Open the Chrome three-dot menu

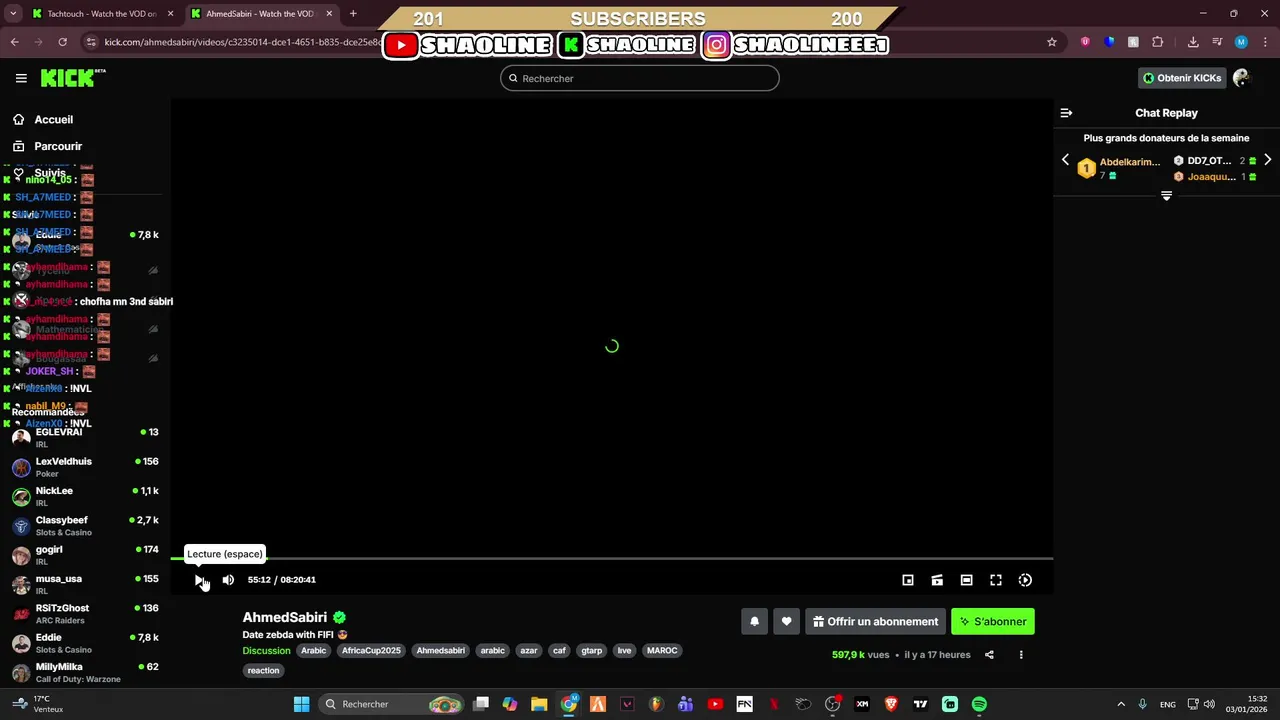[1265, 42]
